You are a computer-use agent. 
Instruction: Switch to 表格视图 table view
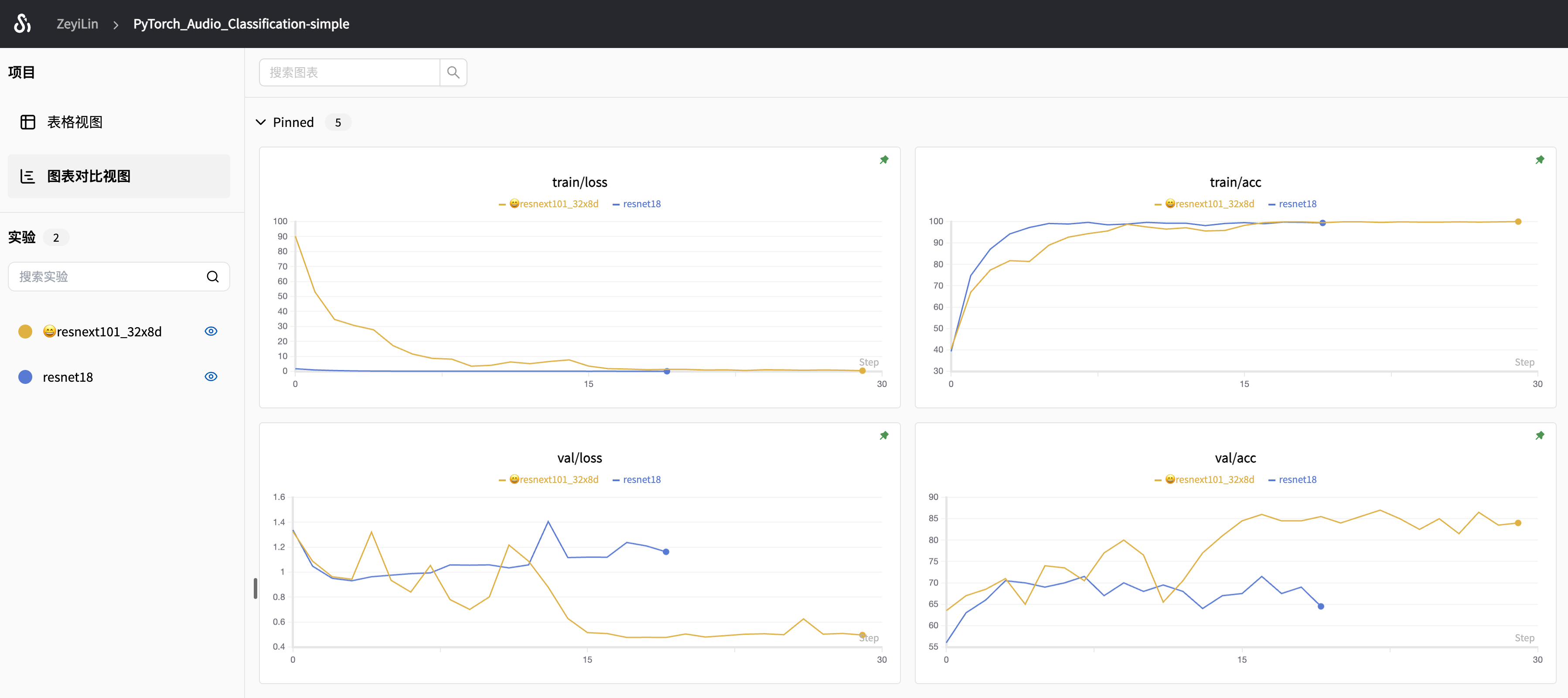(119, 122)
